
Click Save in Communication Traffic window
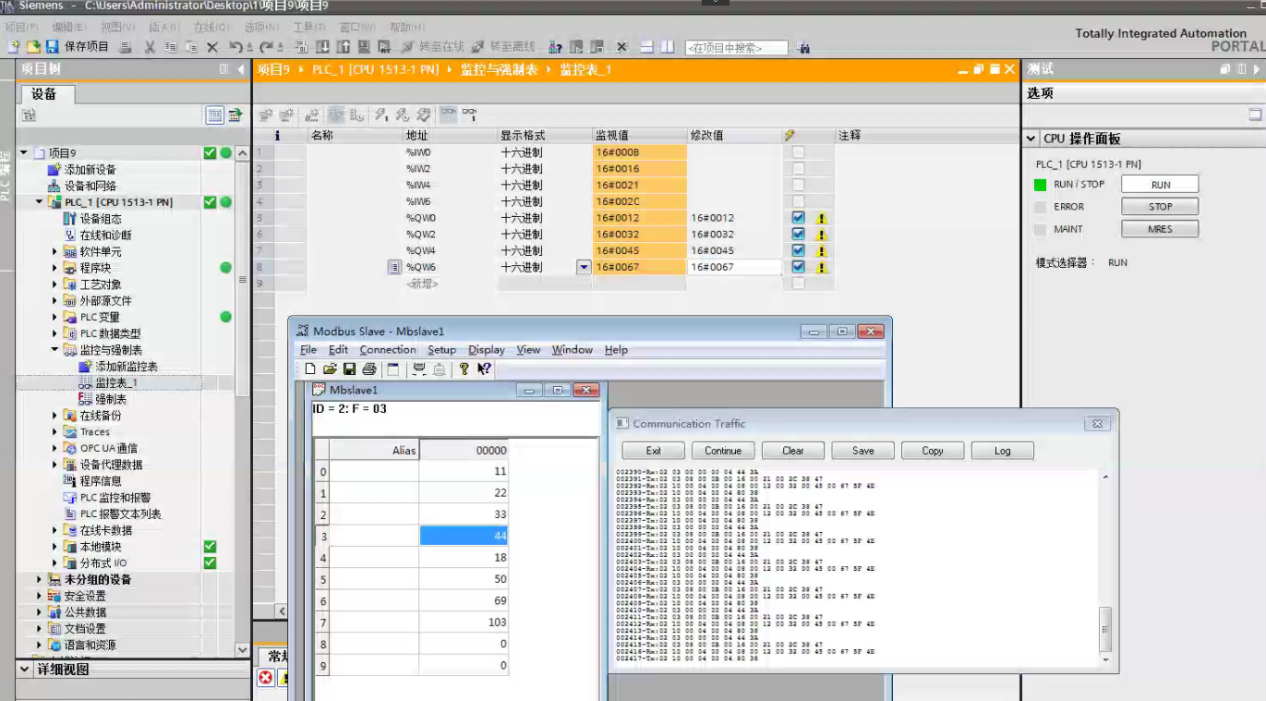(863, 451)
